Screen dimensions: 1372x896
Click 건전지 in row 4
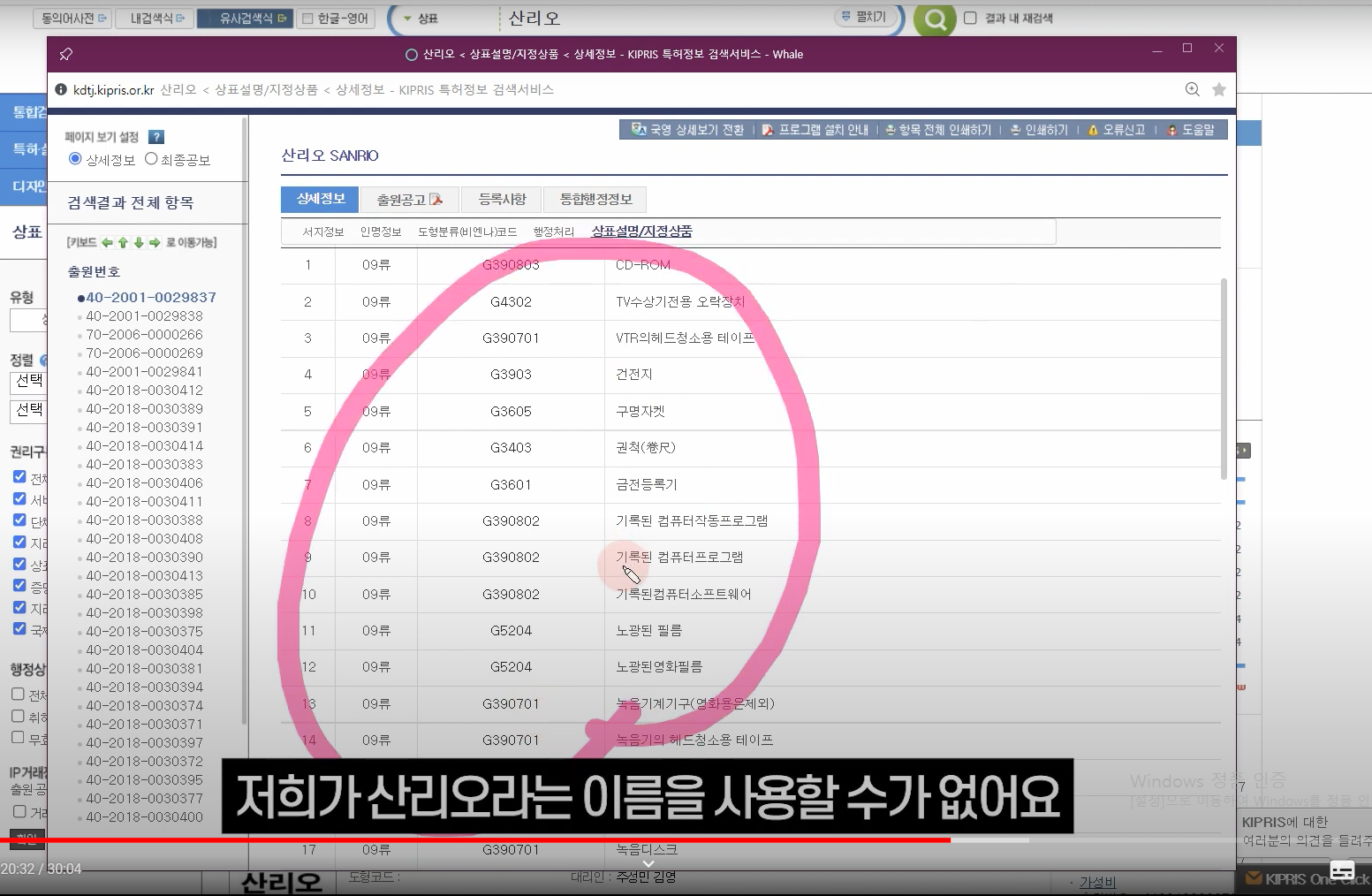tap(633, 375)
